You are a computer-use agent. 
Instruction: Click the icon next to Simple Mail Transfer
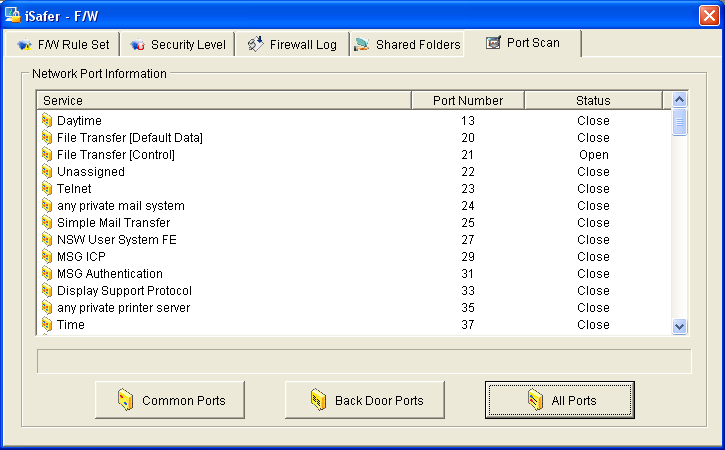[47, 223]
